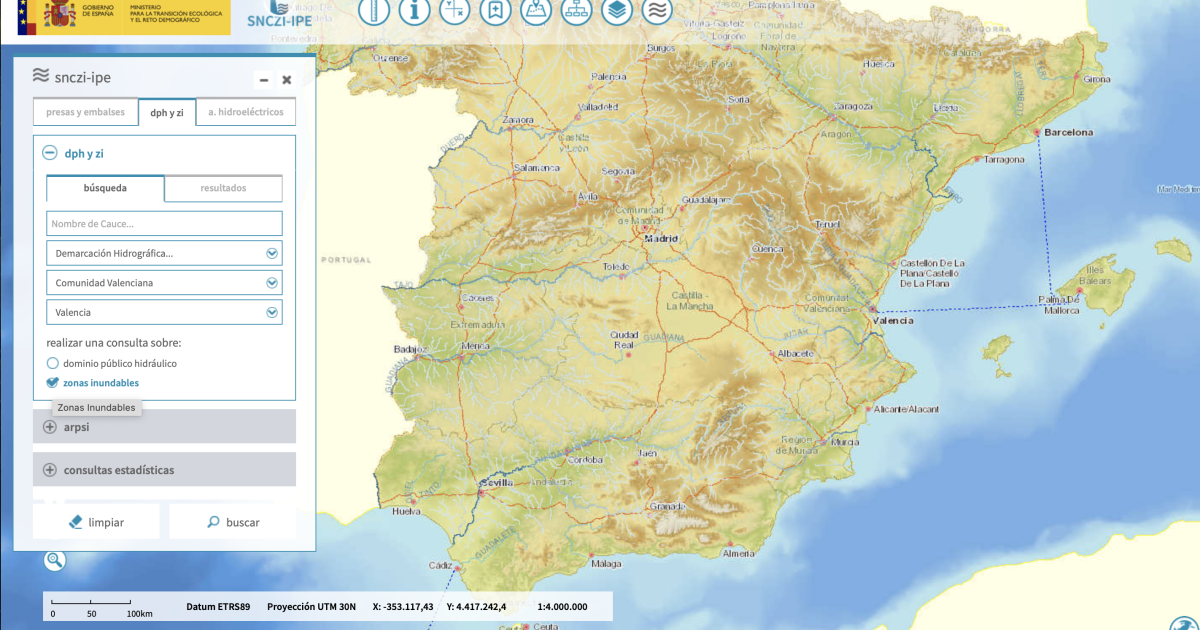
Task: Click the waves SNCZI toolbar icon
Action: tap(657, 14)
